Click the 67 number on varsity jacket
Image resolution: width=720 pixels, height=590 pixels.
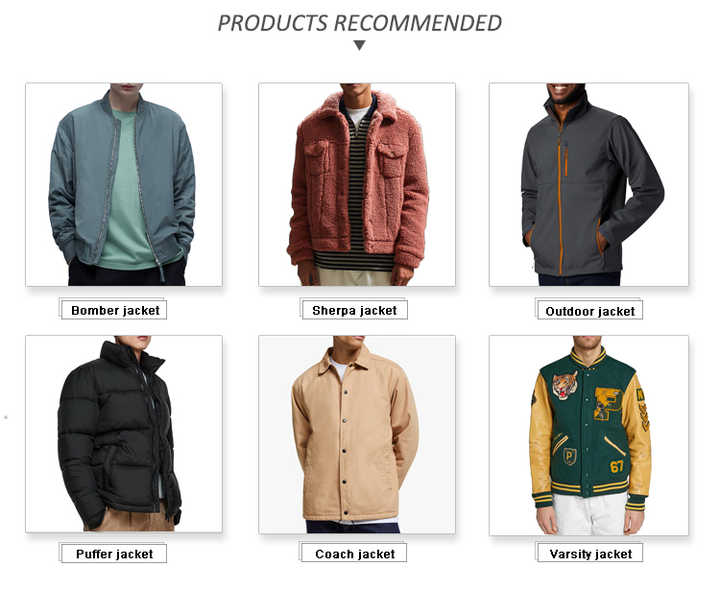(617, 466)
